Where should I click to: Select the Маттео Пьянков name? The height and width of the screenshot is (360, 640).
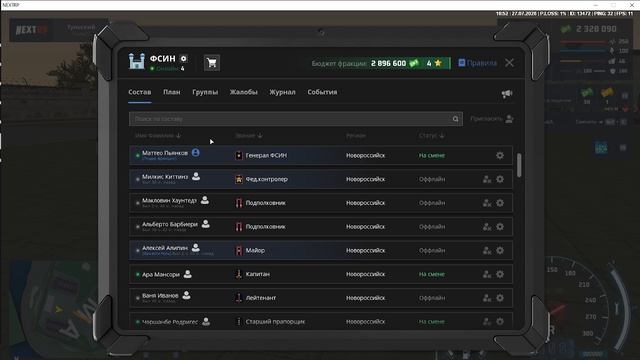(165, 153)
